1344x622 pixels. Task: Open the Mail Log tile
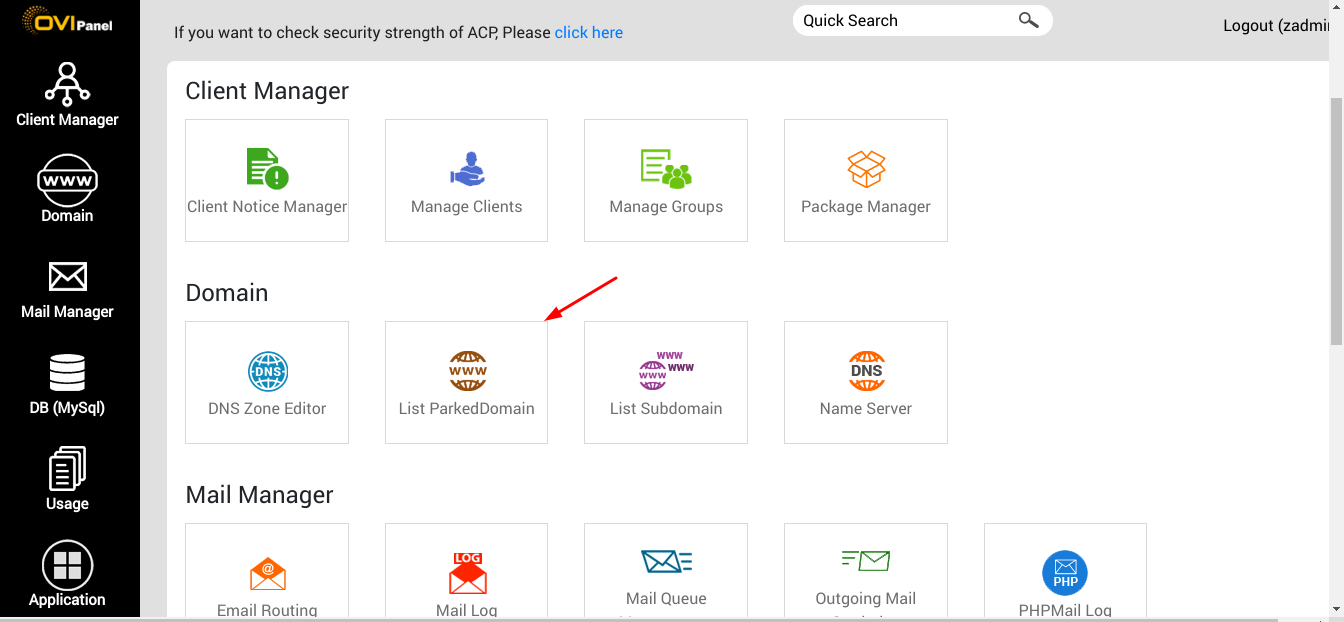pos(466,572)
